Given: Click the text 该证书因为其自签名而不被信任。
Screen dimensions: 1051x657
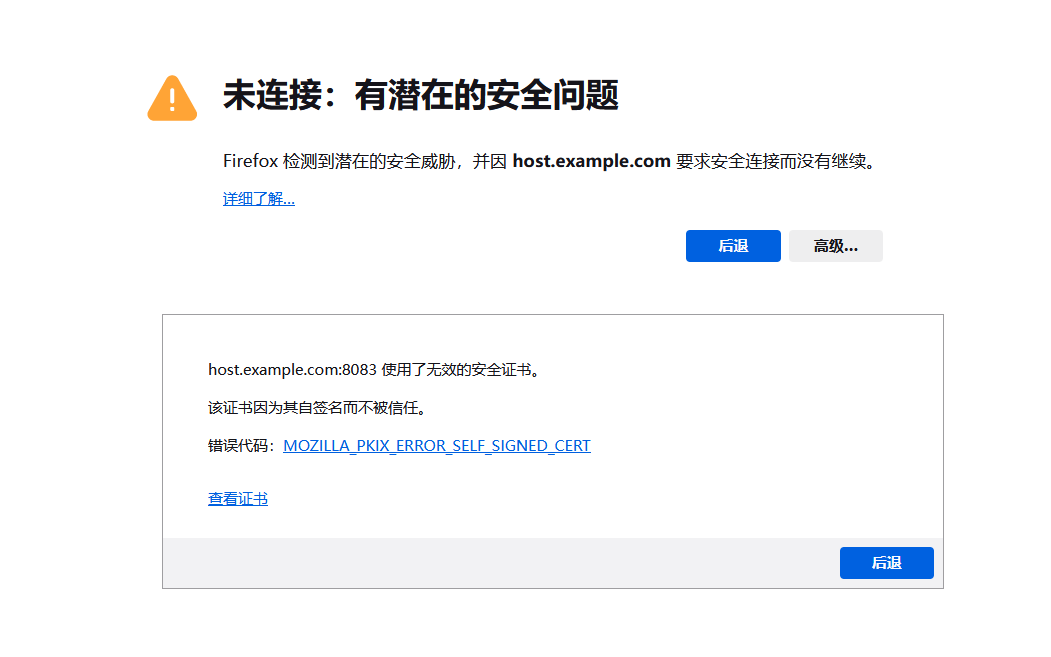Looking at the screenshot, I should tap(318, 408).
